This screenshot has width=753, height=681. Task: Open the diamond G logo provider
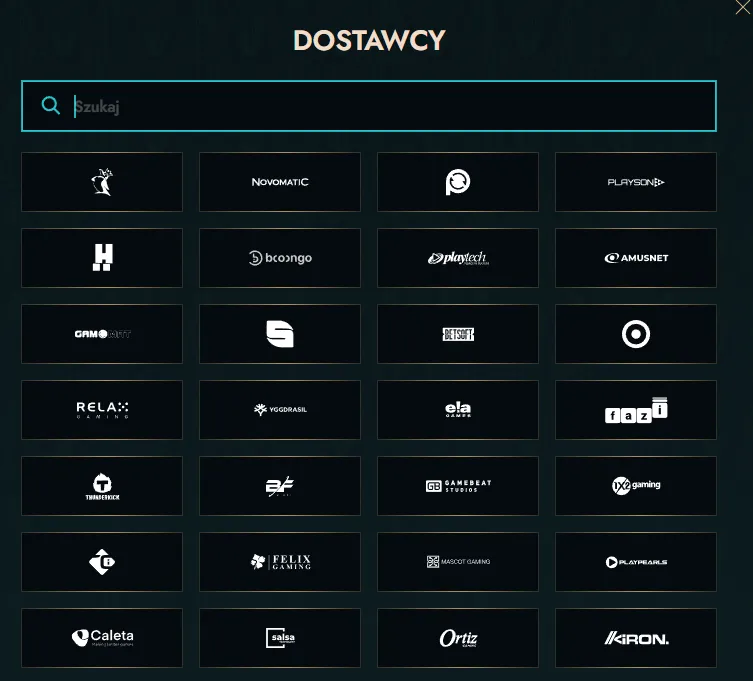pos(102,561)
